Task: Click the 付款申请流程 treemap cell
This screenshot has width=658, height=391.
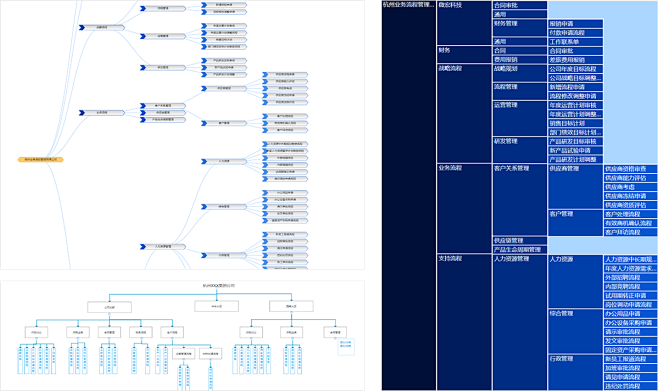Action: [x=576, y=33]
